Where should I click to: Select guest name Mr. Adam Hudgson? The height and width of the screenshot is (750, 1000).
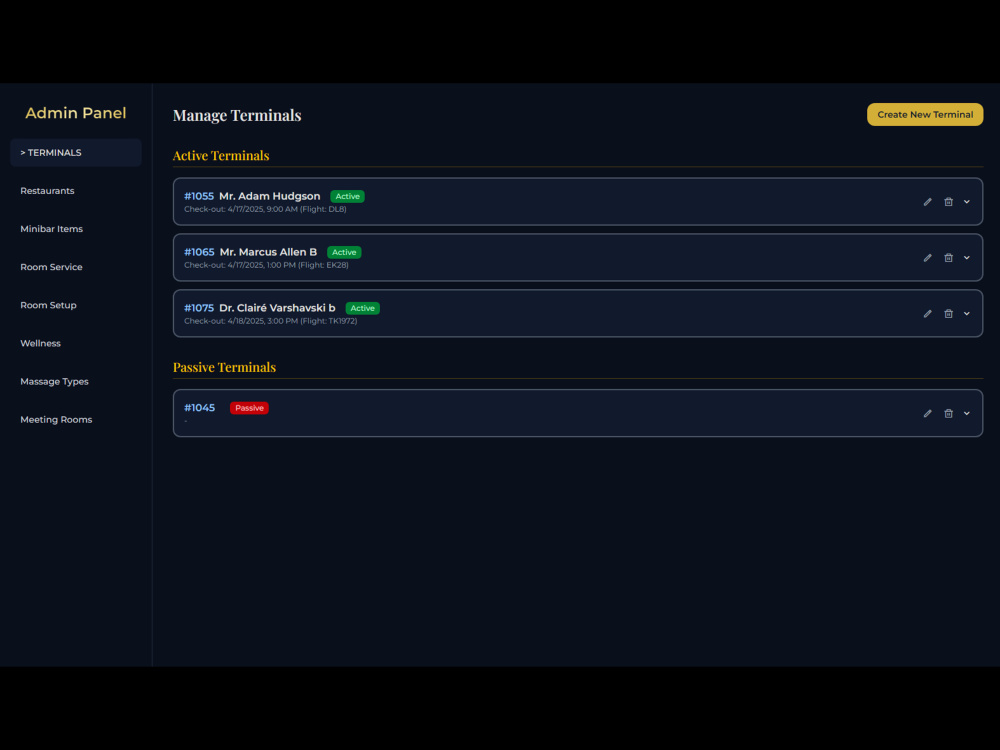[x=270, y=196]
